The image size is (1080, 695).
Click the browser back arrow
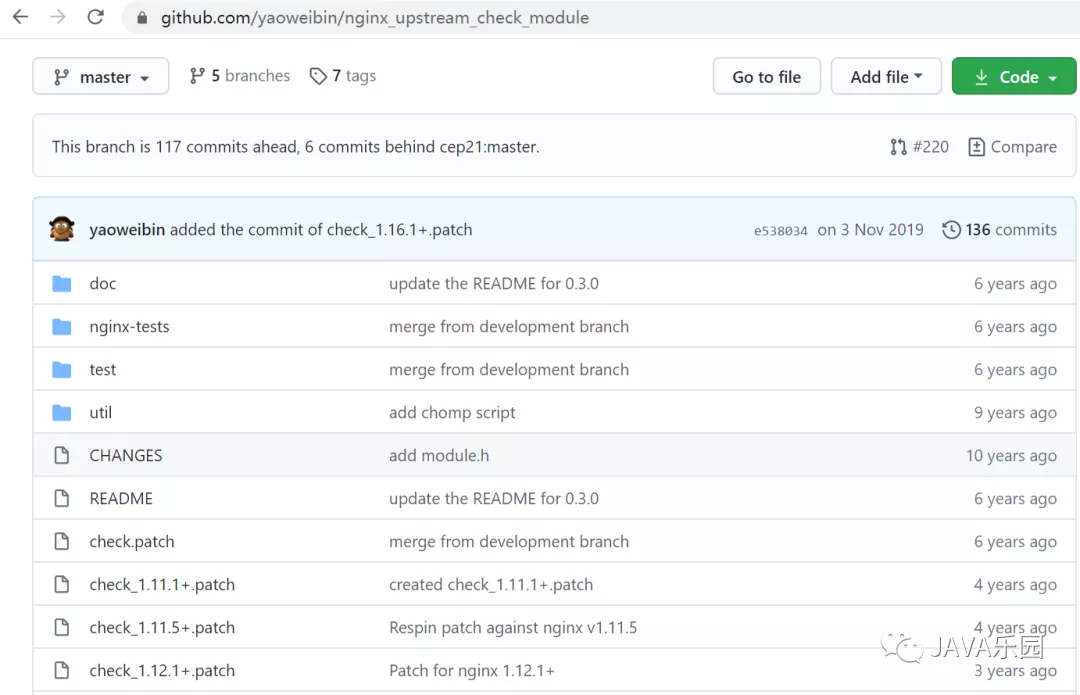[20, 17]
